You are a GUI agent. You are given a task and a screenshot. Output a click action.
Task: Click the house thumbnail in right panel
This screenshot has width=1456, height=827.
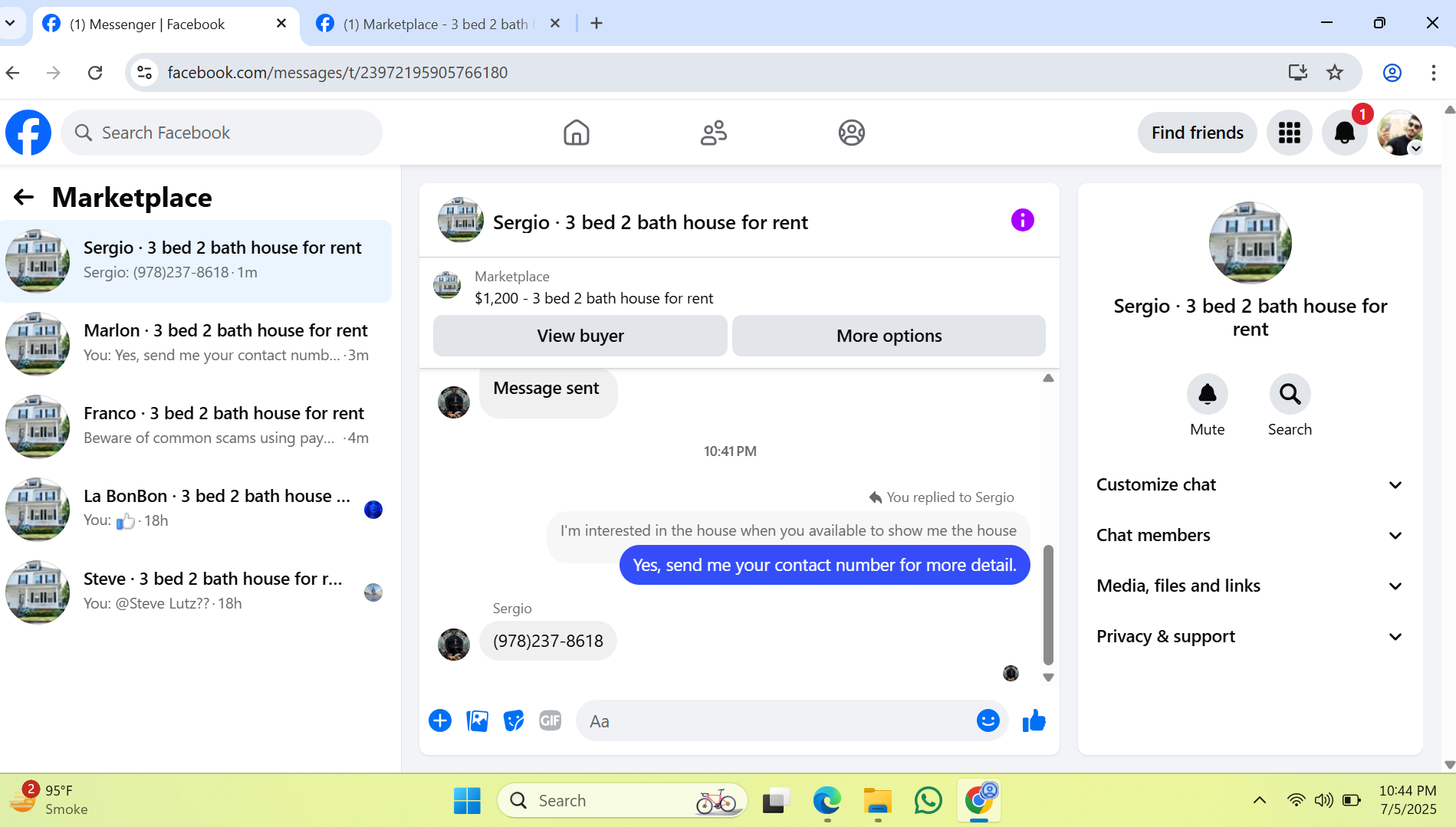[1250, 243]
